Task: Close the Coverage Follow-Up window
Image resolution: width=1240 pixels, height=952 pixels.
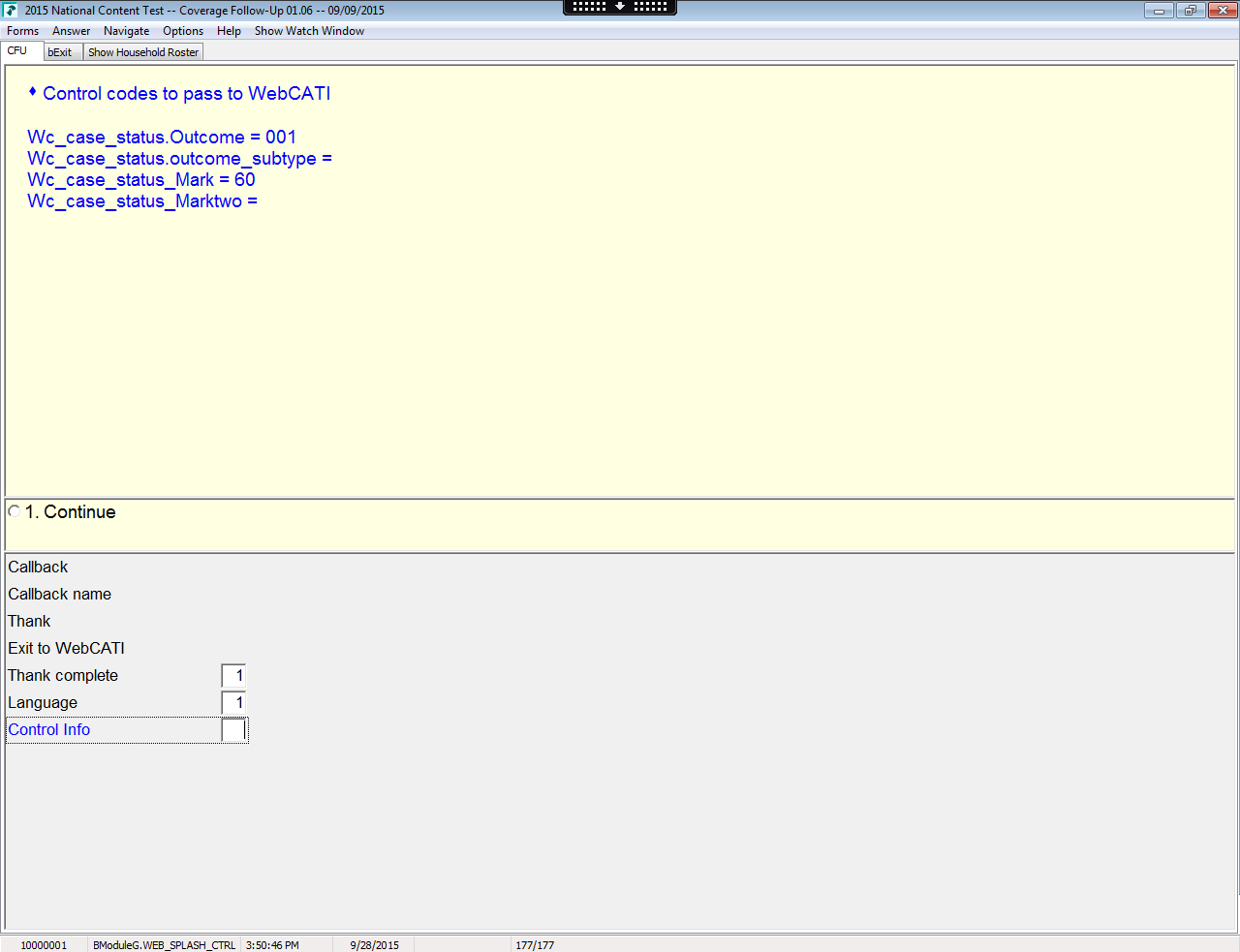Action: point(1222,11)
